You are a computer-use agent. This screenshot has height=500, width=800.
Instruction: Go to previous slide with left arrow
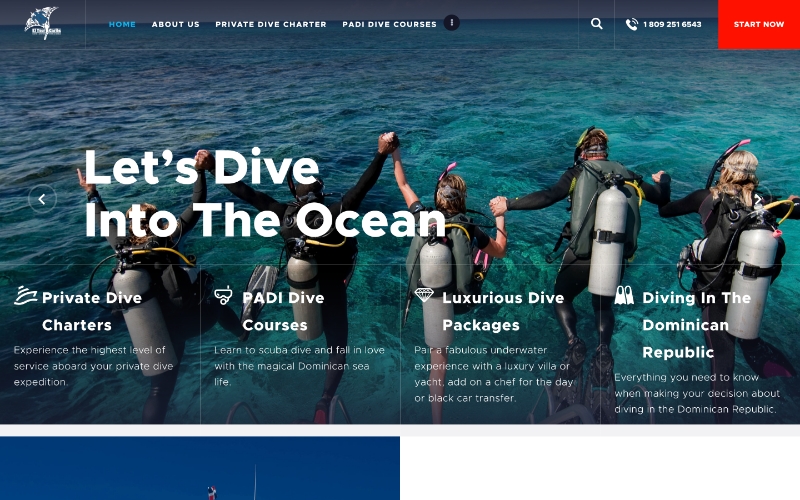point(42,199)
